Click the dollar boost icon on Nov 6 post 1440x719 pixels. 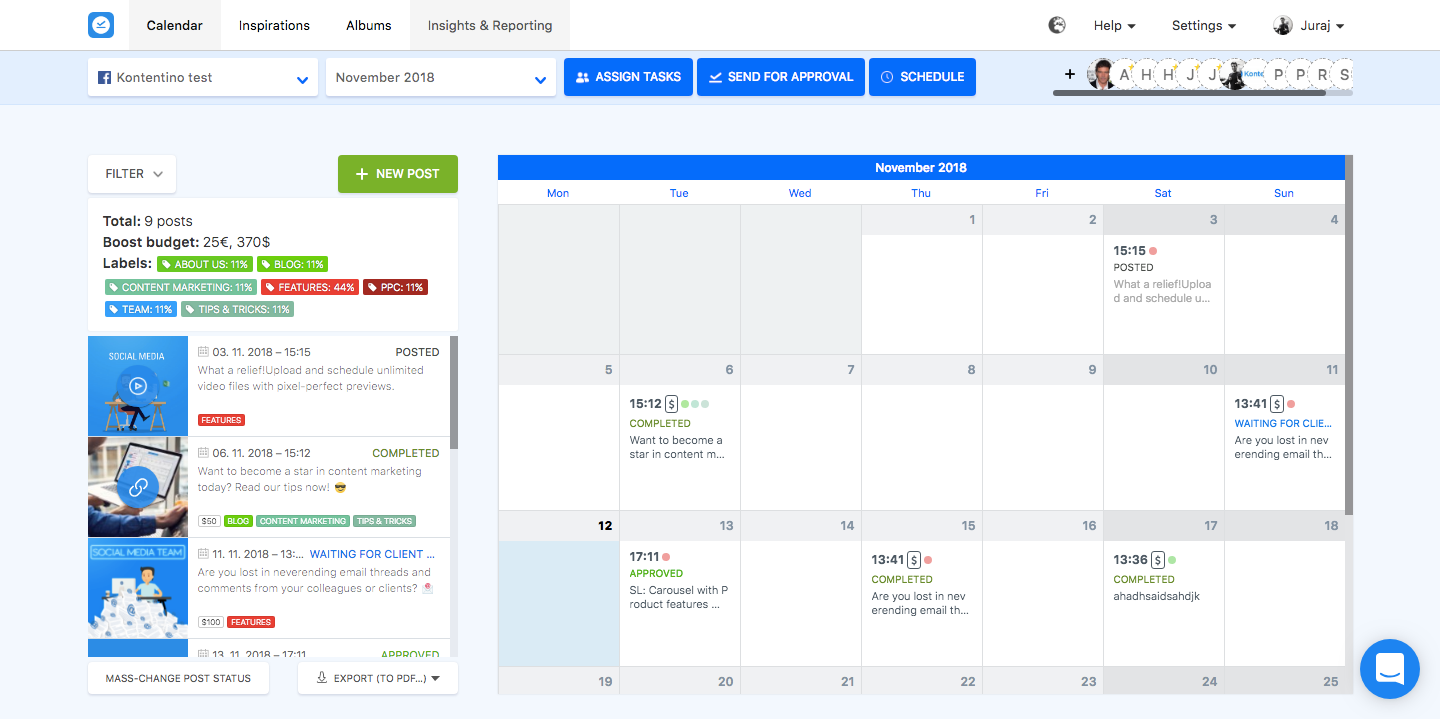pos(671,404)
